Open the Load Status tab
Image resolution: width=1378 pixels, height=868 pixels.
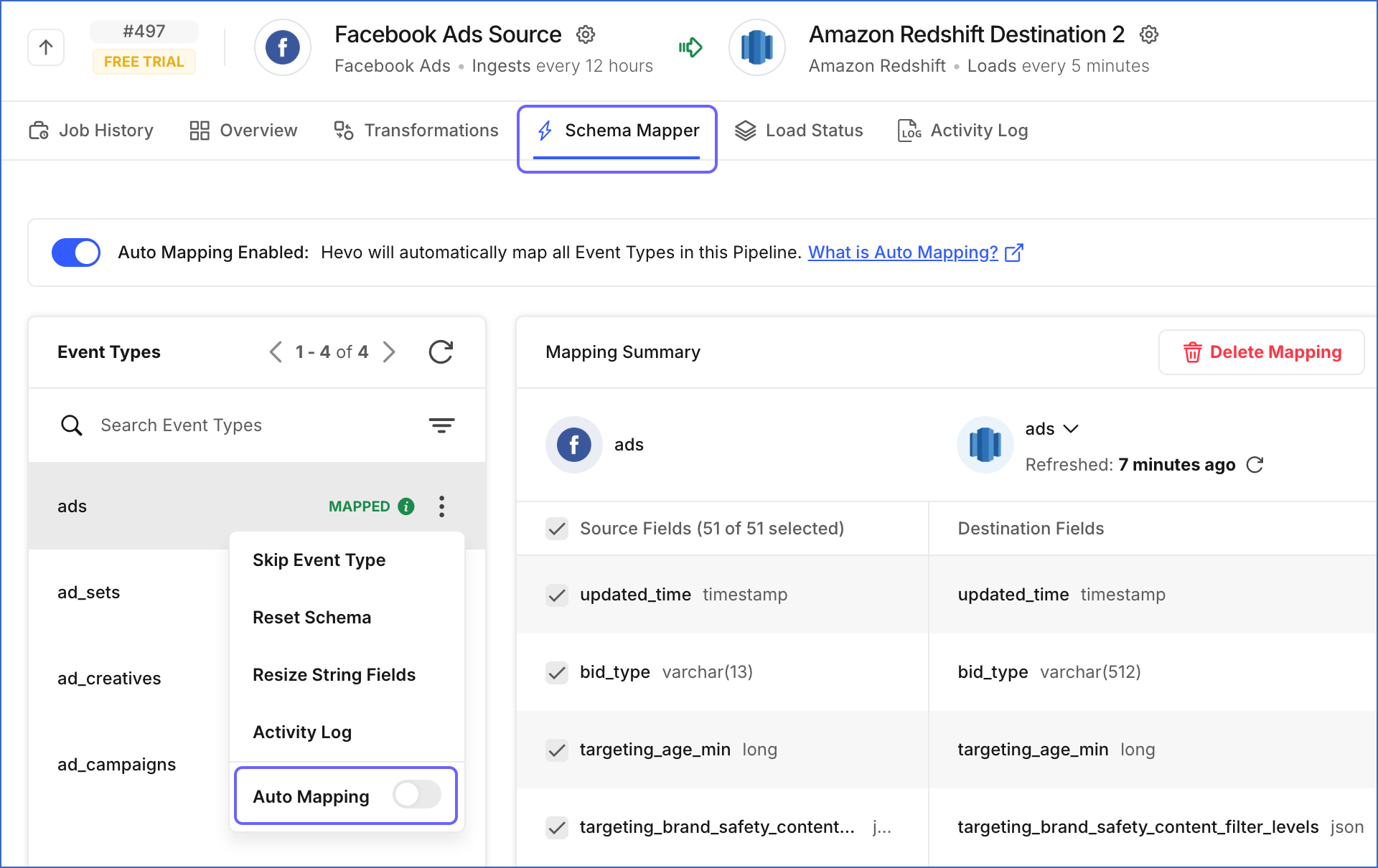799,131
